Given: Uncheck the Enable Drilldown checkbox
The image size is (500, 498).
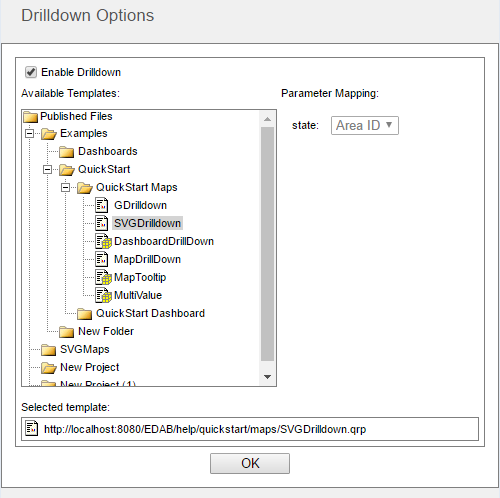Looking at the screenshot, I should point(31,72).
